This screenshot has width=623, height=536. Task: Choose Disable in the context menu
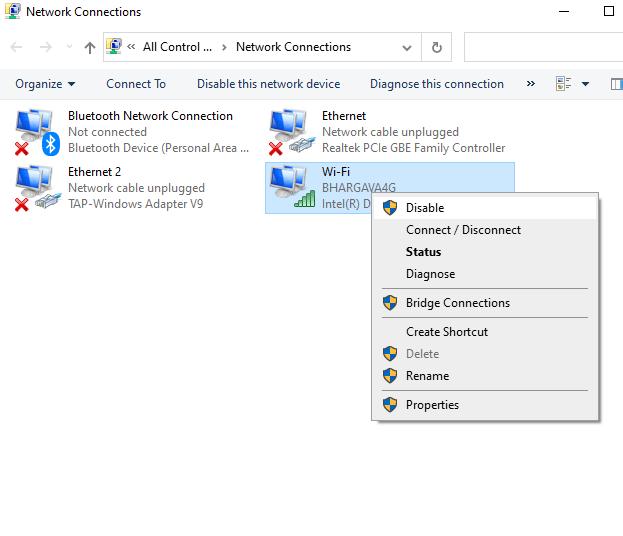[485, 208]
